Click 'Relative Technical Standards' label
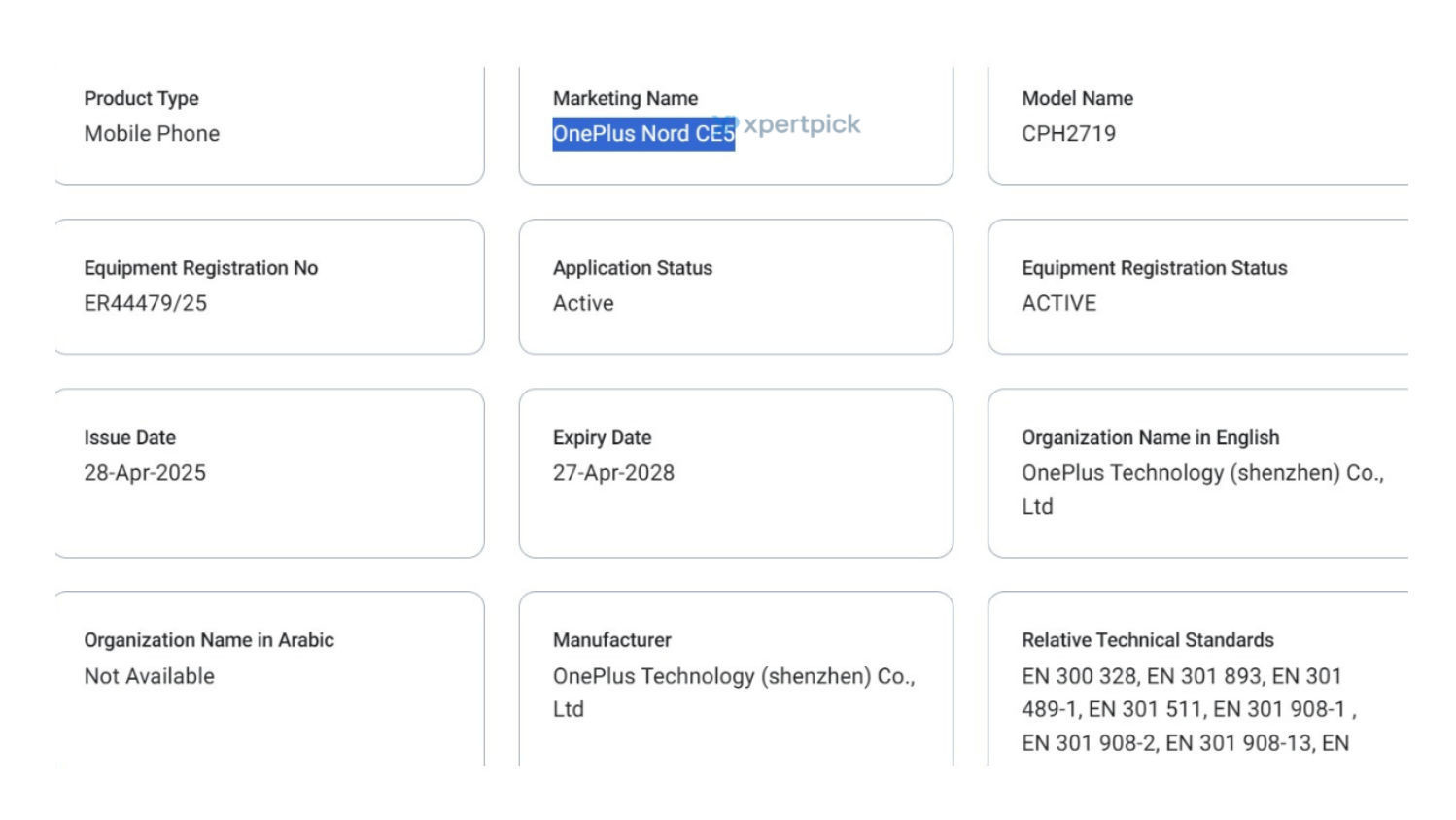The width and height of the screenshot is (1456, 820). (1148, 640)
